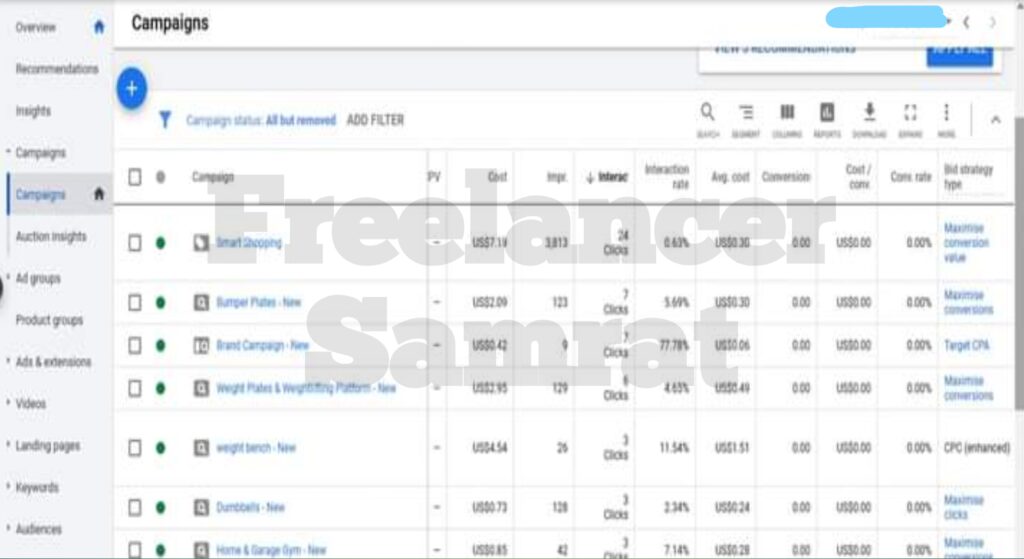The width and height of the screenshot is (1024, 559).
Task: Collapse the table toolbar with chevron
Action: tap(995, 120)
